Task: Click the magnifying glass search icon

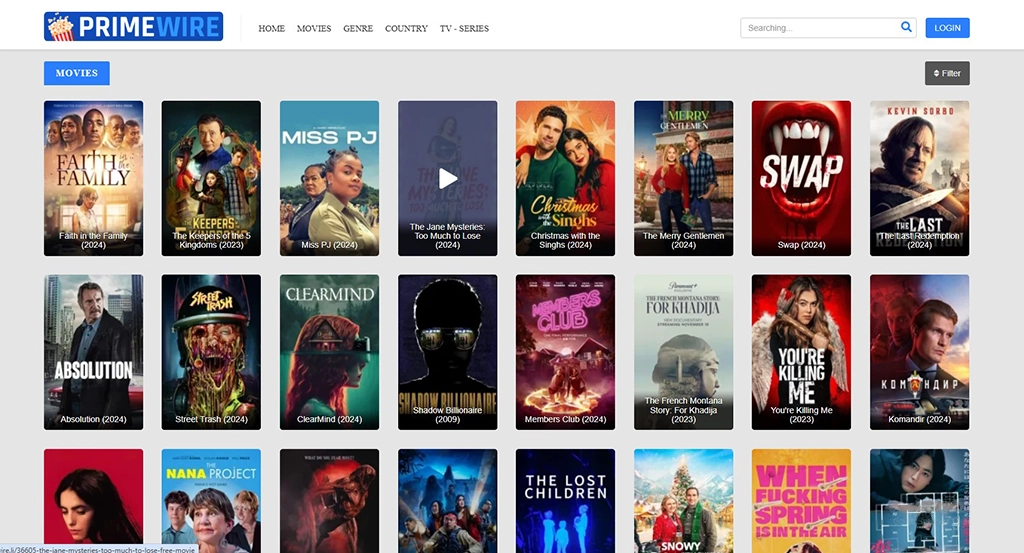Action: point(906,27)
